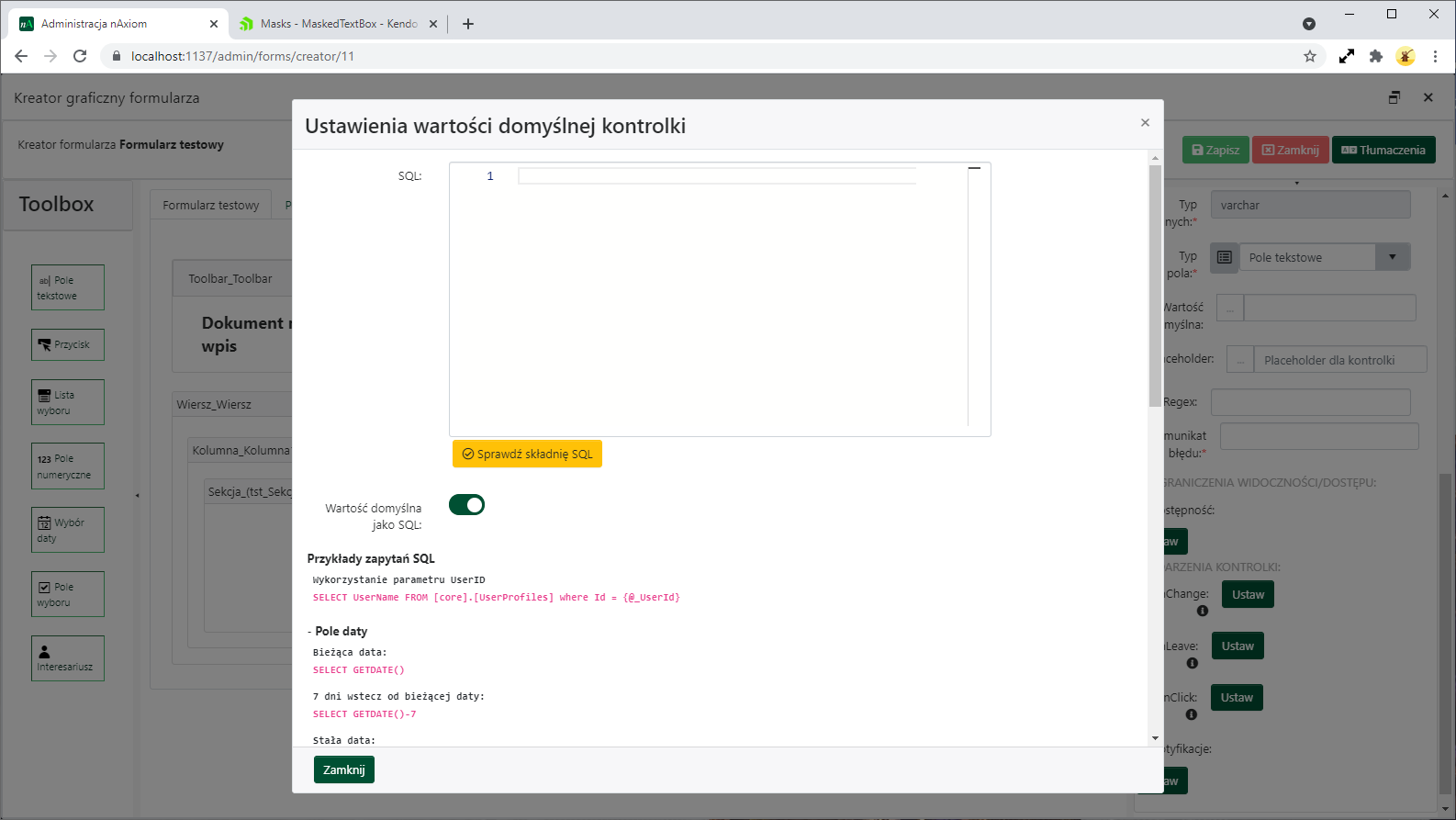Select the Przycisk toolbox item
1456x820 pixels.
(x=68, y=344)
